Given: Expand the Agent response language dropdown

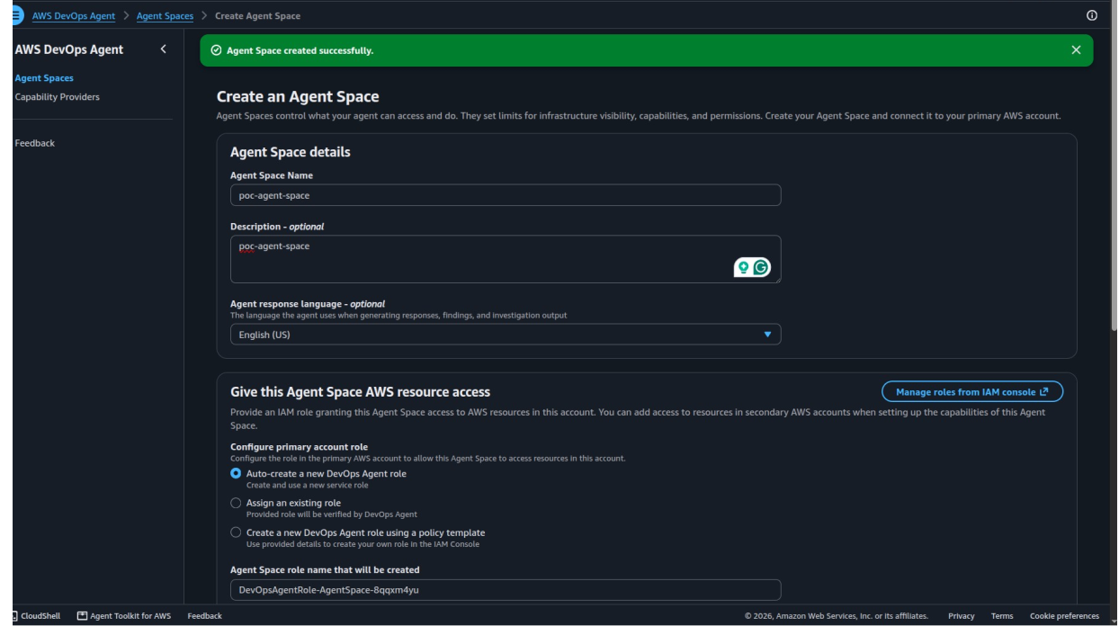Looking at the screenshot, I should (505, 334).
